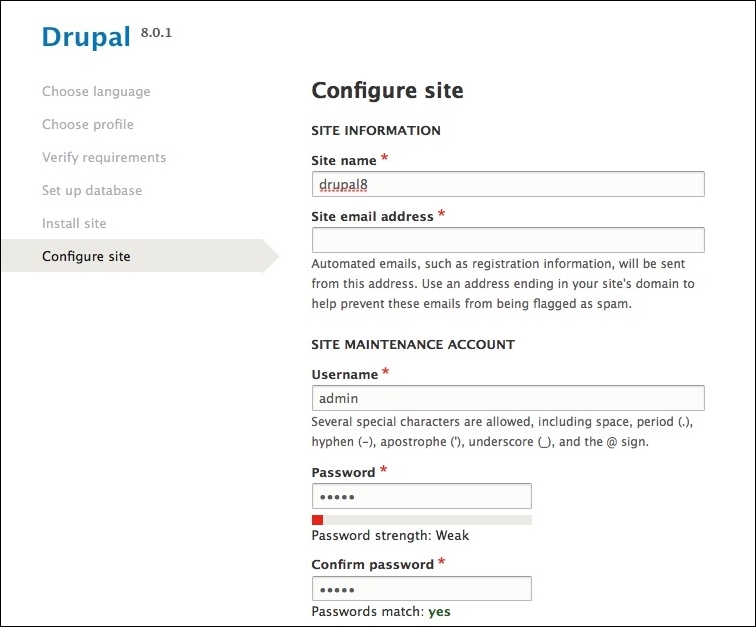756x627 pixels.
Task: Click the Username label
Action: (x=345, y=374)
